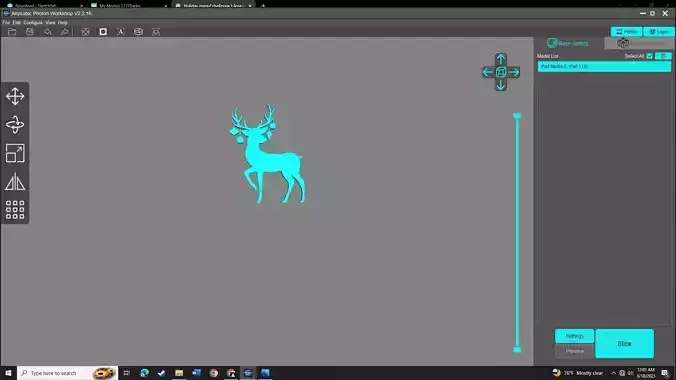Rotate view right with the right arrow
The height and width of the screenshot is (380, 676).
click(x=513, y=72)
